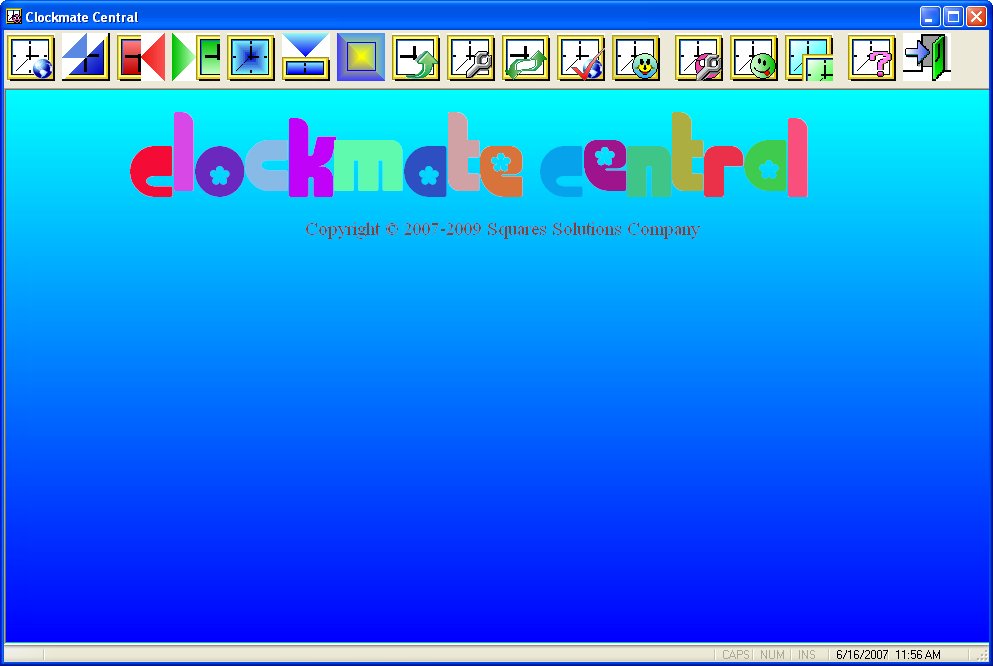993x666 pixels.
Task: Click the copyright Squares Solutions Company text
Action: (x=502, y=229)
